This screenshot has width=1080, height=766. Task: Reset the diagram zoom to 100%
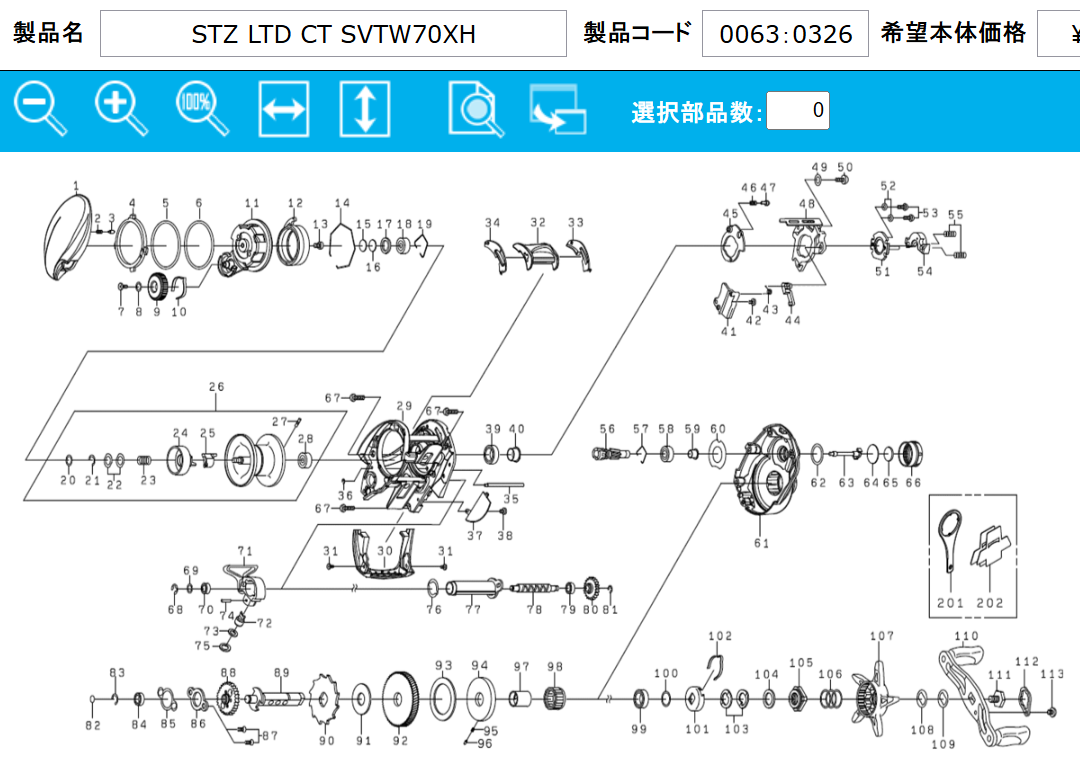(201, 108)
